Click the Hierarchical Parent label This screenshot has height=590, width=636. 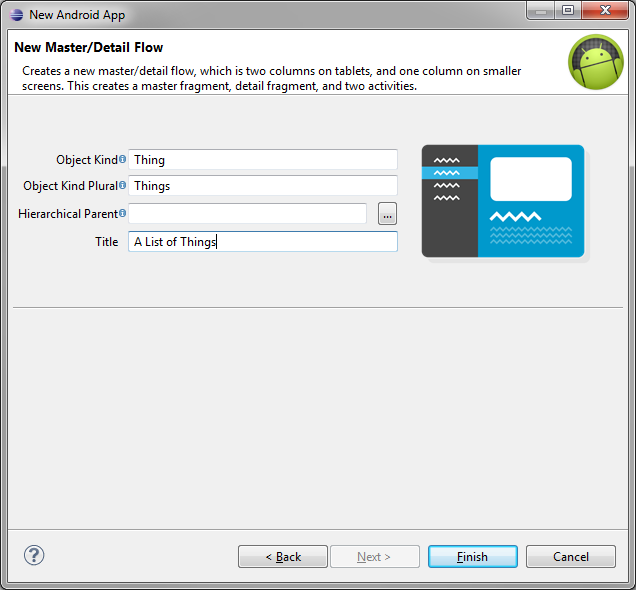[68, 214]
